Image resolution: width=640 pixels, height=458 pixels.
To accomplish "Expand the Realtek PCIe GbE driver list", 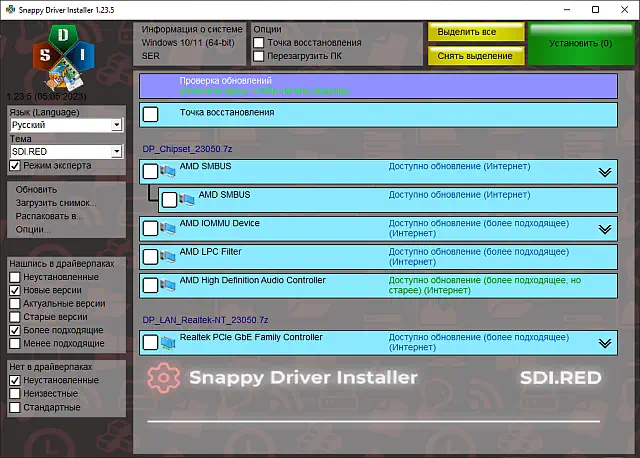I will (604, 343).
